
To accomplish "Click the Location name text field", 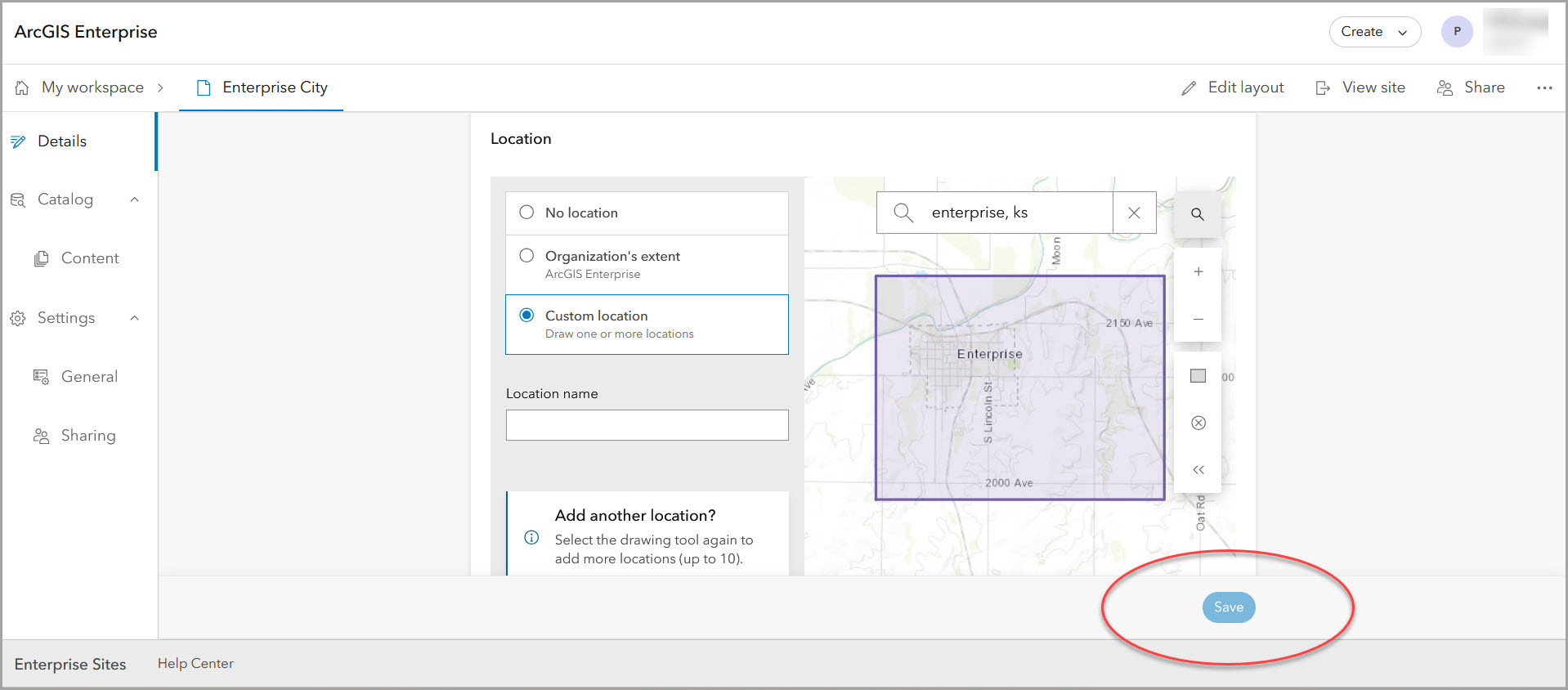I will (x=647, y=425).
